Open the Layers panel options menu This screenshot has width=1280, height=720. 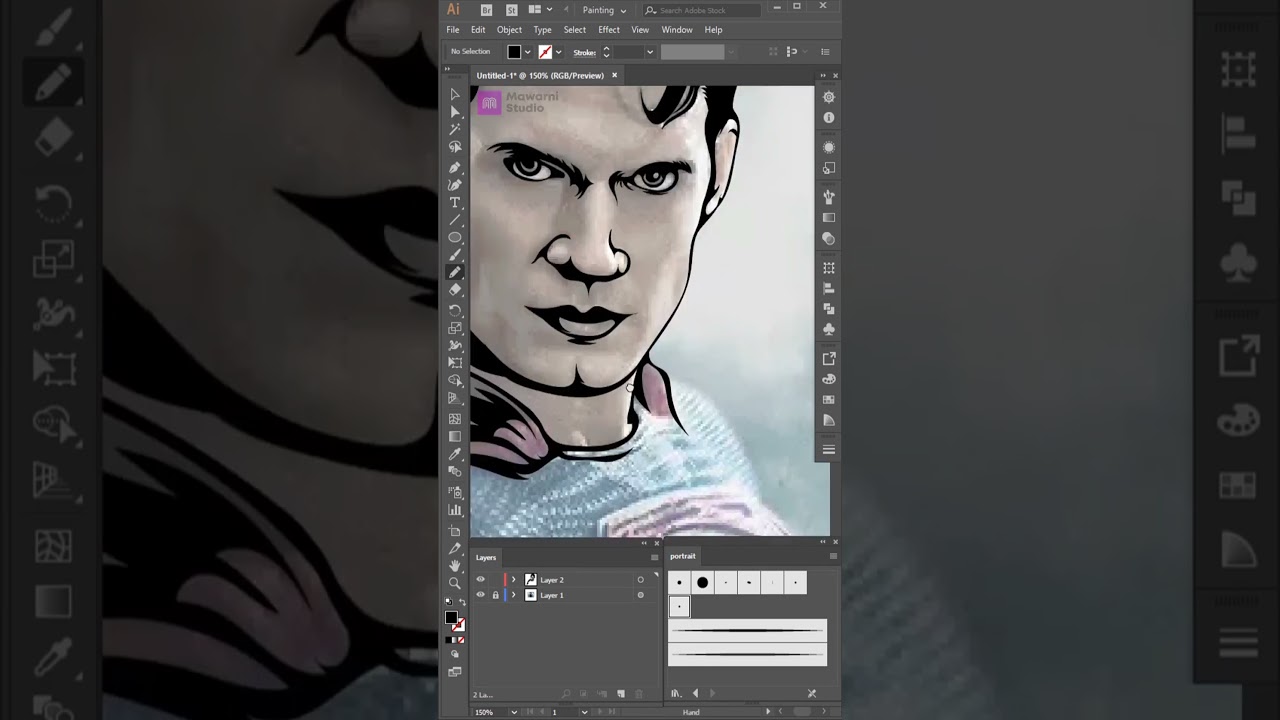[654, 558]
